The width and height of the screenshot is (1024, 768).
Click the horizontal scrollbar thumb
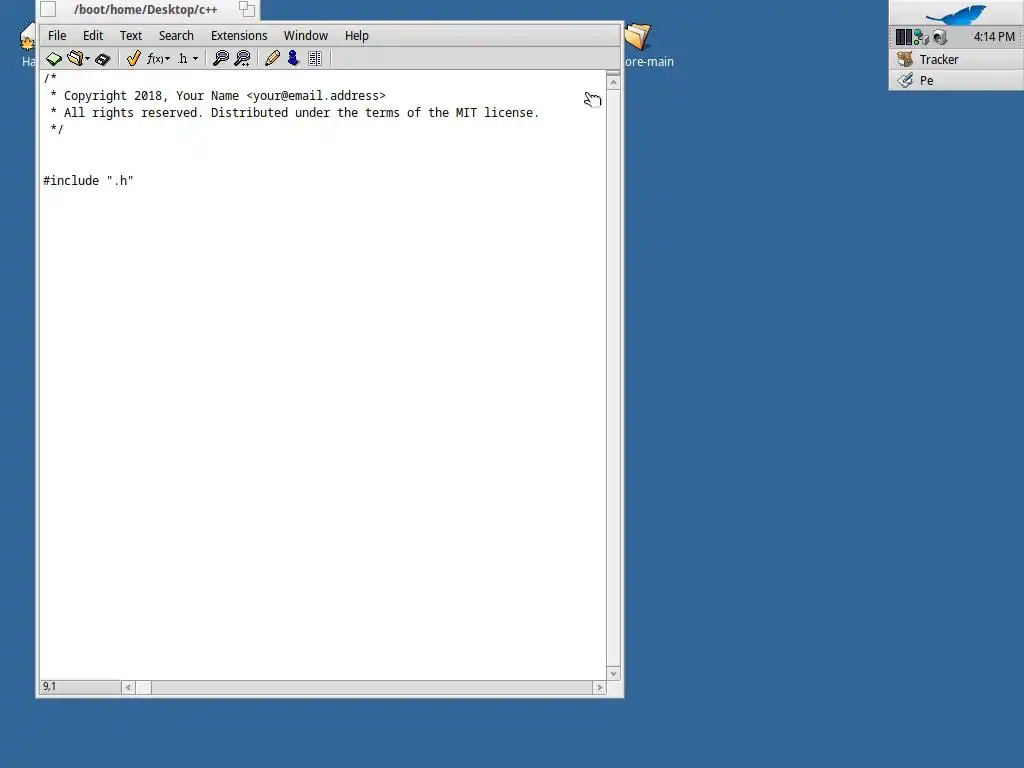144,687
